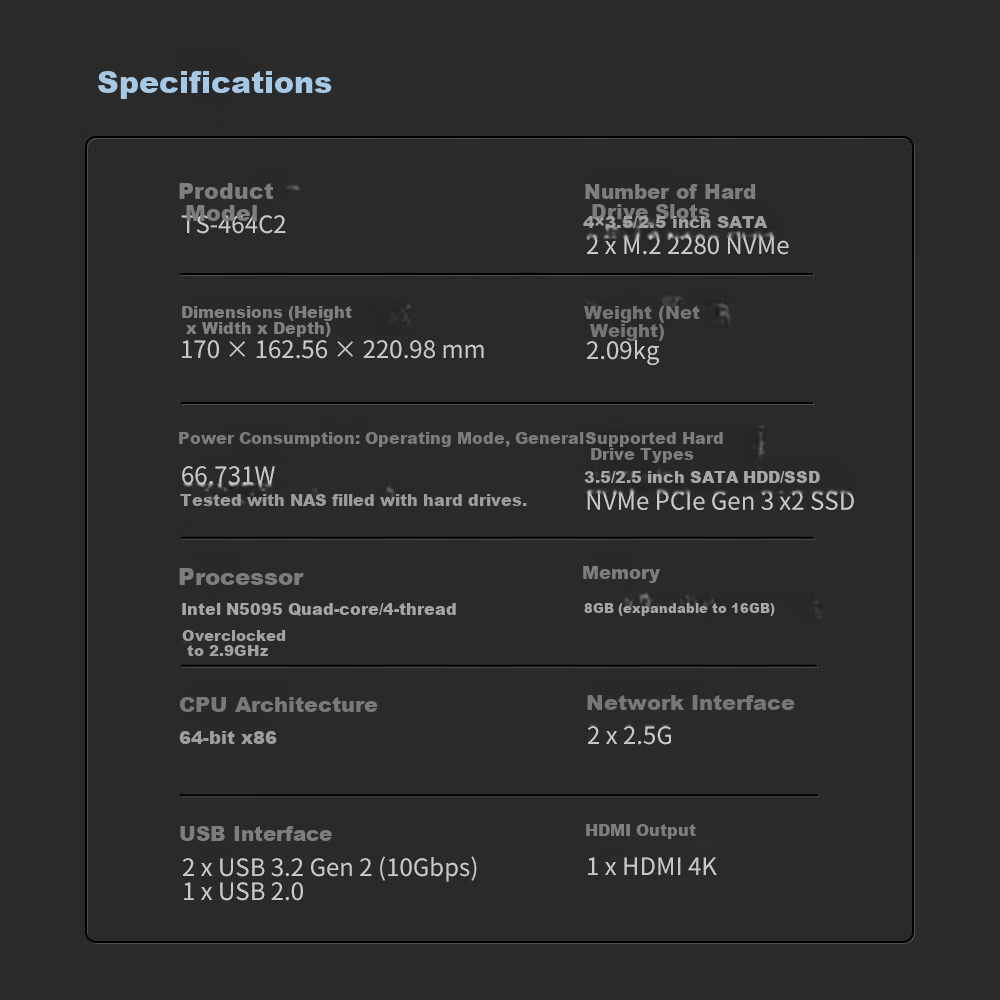Image resolution: width=1000 pixels, height=1000 pixels.
Task: Click the NVMe PCIe Gen 3 x2 SSD text
Action: [x=719, y=501]
